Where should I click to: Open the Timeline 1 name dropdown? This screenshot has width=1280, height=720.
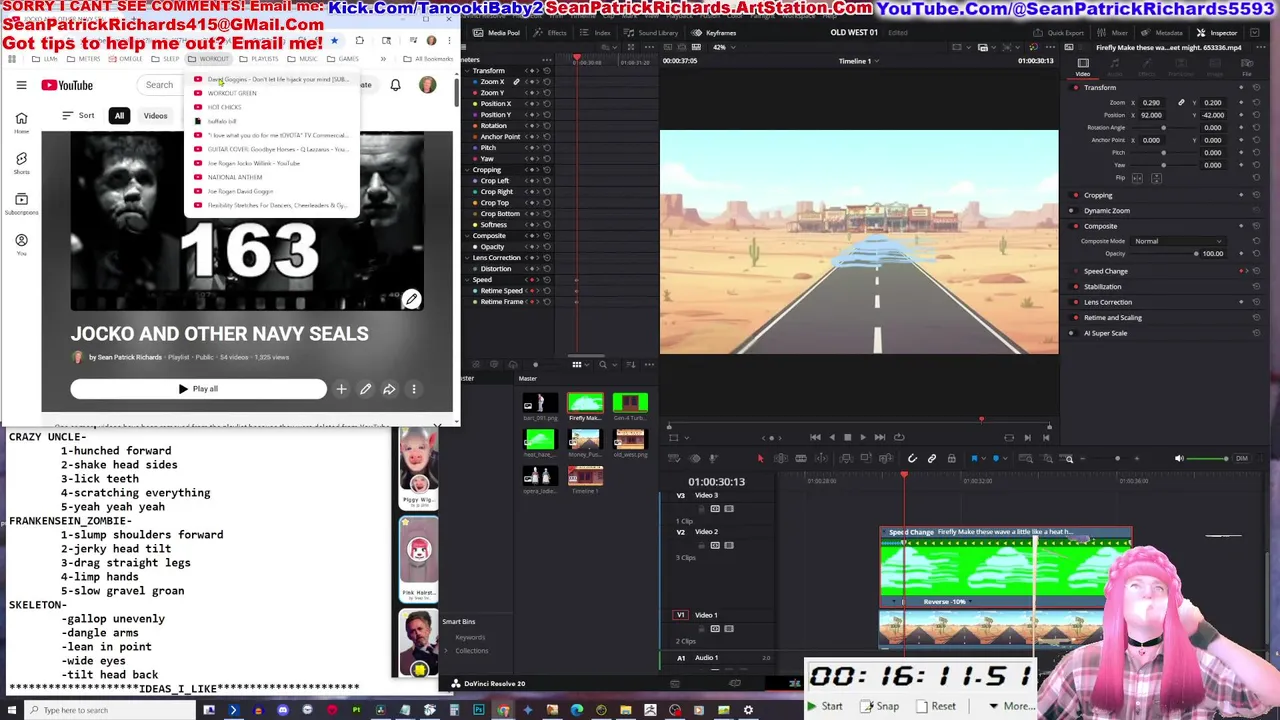click(858, 61)
